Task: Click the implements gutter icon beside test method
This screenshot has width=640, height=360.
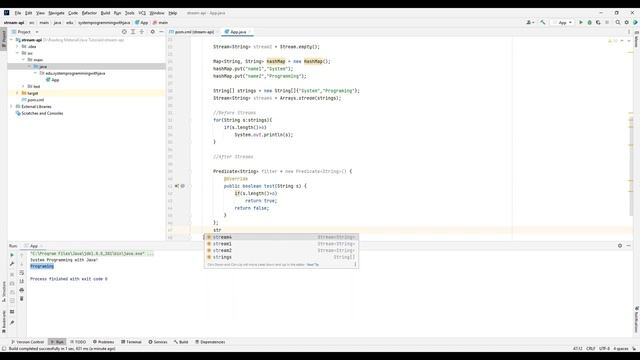Action: 177,186
